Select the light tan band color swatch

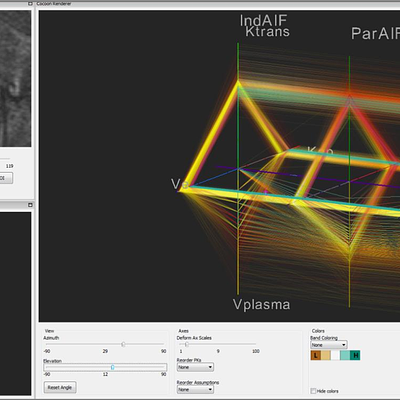(x=326, y=355)
